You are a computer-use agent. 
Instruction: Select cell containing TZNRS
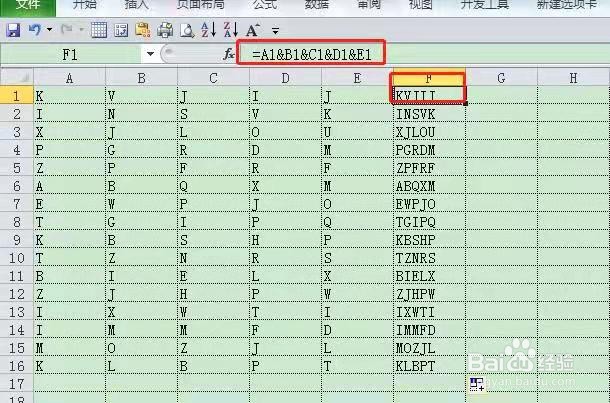429,258
